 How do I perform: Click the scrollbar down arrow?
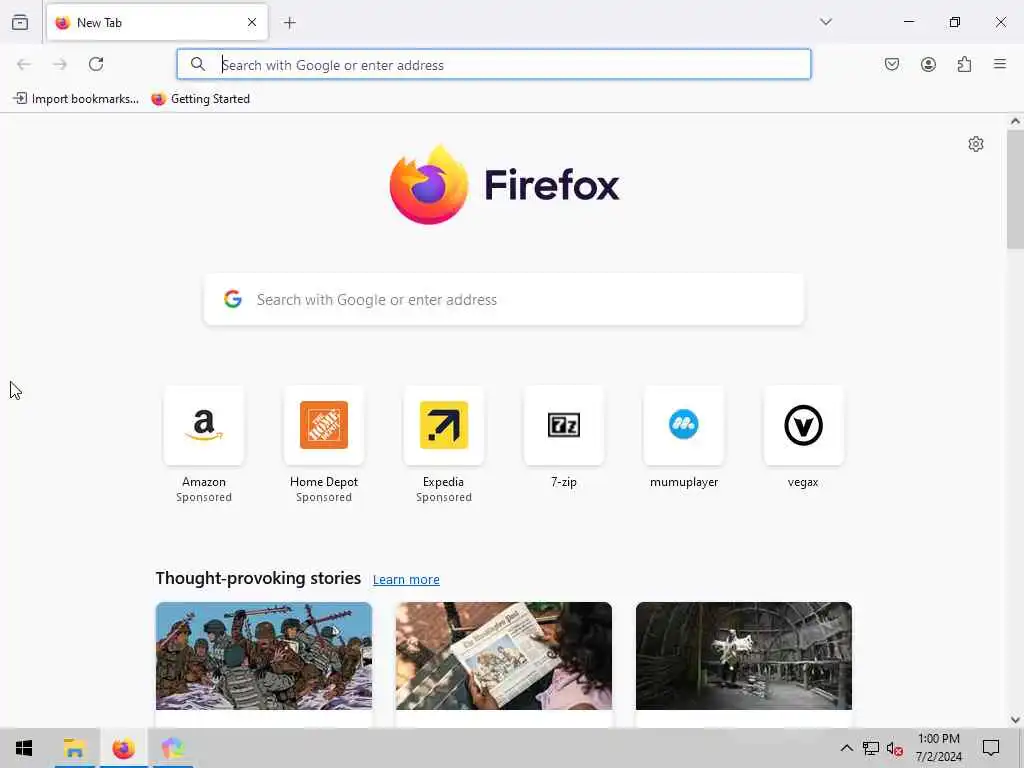click(1015, 719)
